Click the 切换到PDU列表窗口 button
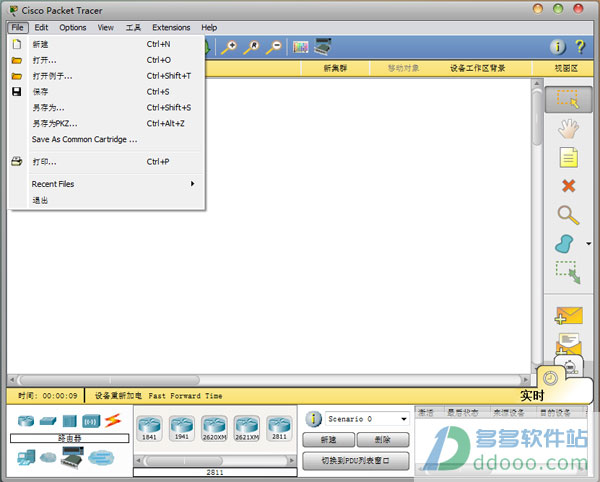 355,461
